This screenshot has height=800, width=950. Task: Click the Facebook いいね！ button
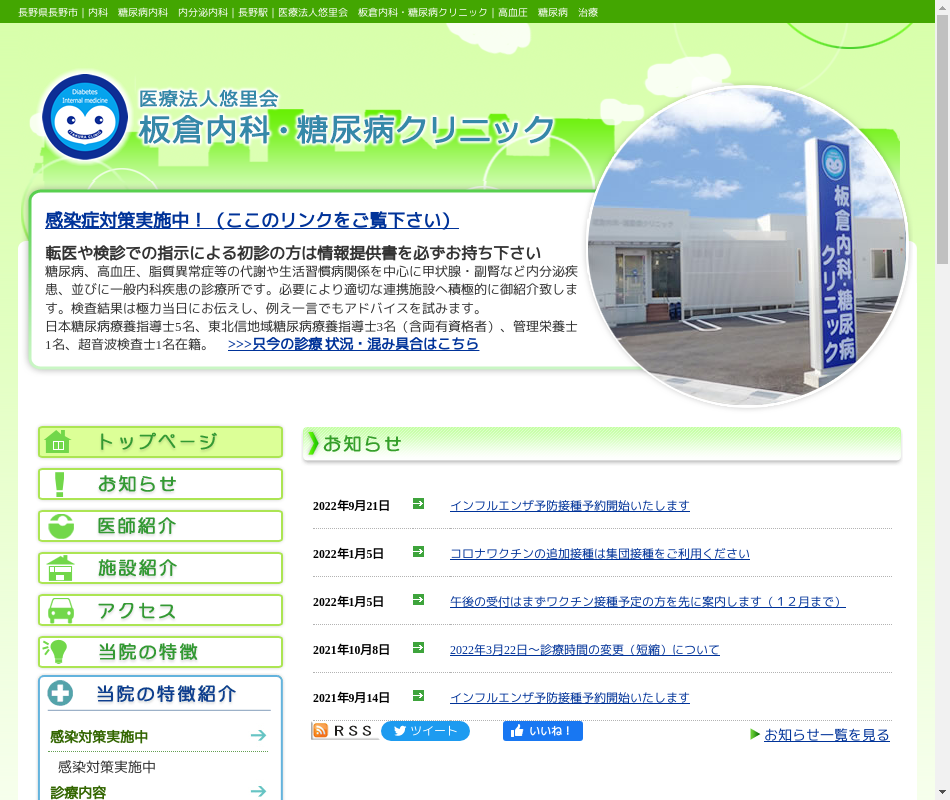tap(542, 731)
